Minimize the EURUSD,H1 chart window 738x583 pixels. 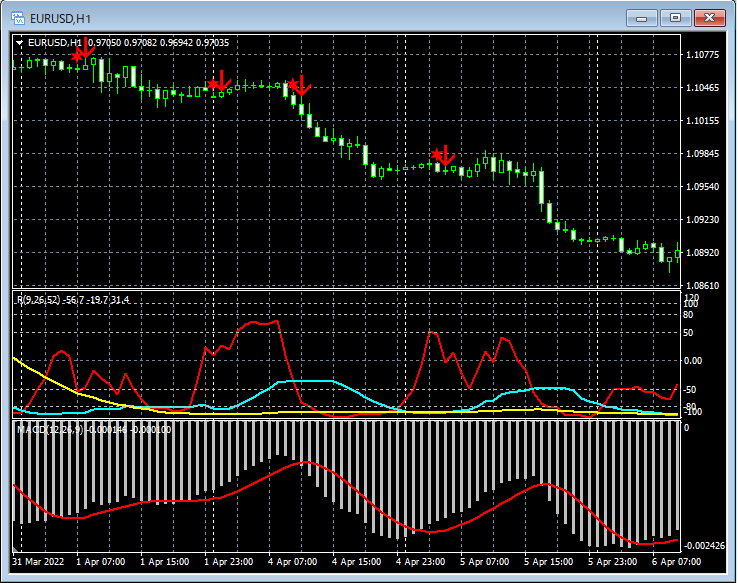(x=642, y=18)
